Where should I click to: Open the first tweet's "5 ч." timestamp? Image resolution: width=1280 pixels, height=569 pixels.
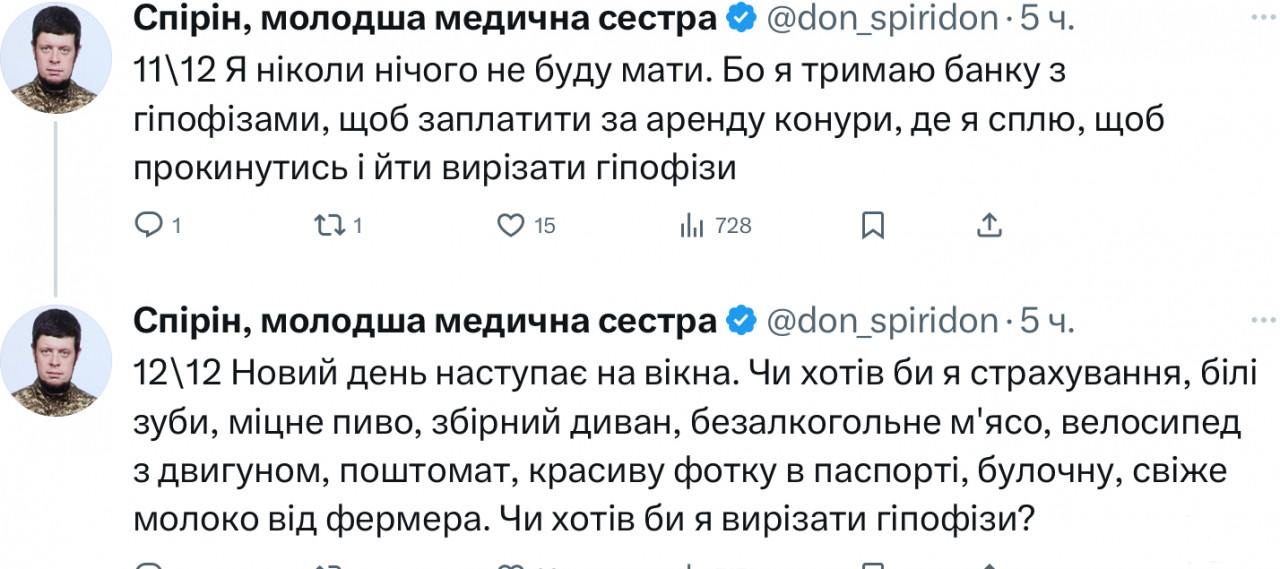1047,18
